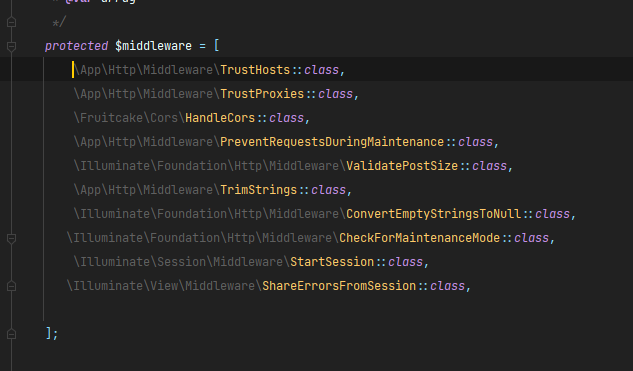Click StartSession class name
The image size is (633, 371).
332,262
